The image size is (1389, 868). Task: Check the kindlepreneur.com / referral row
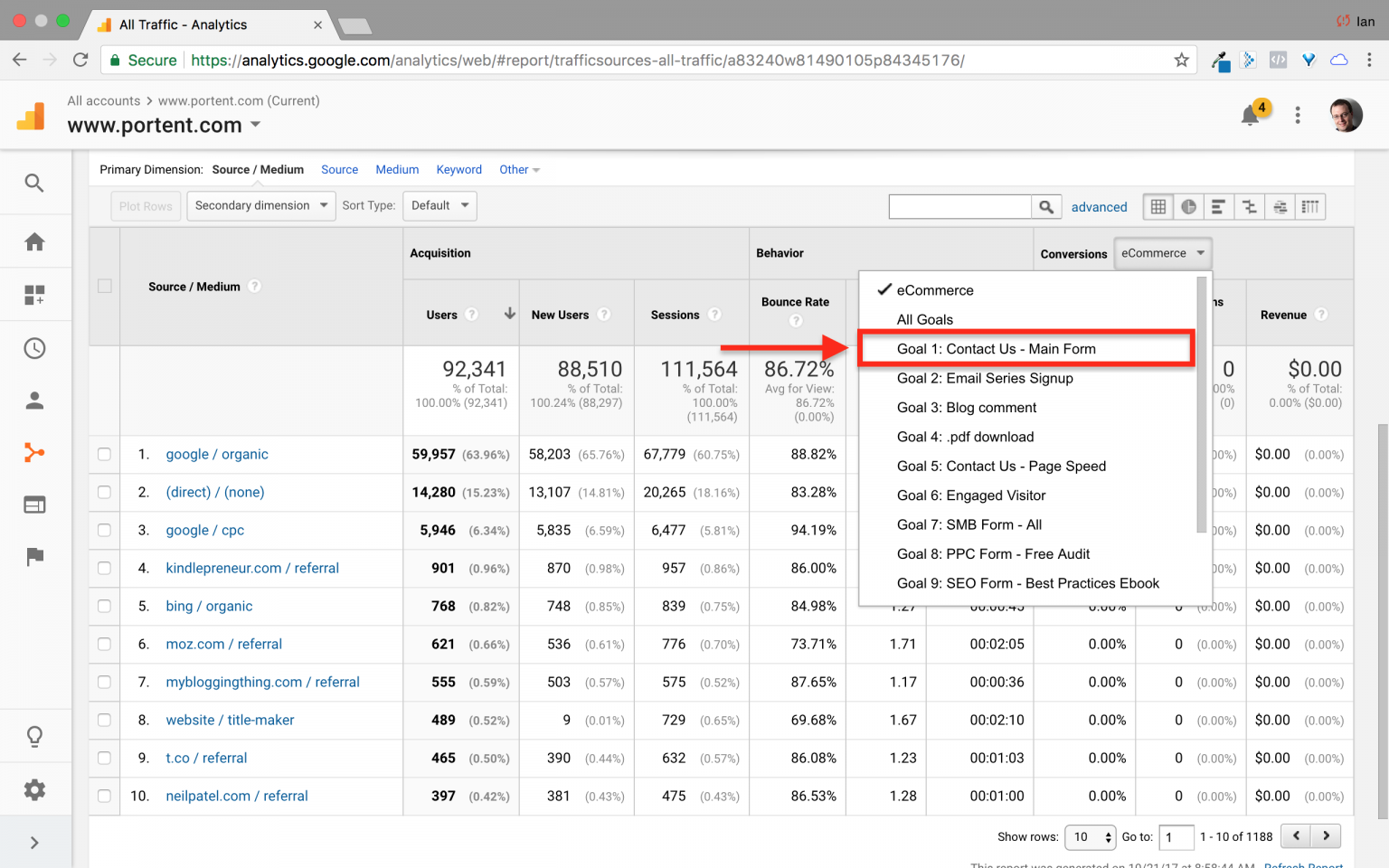(104, 568)
